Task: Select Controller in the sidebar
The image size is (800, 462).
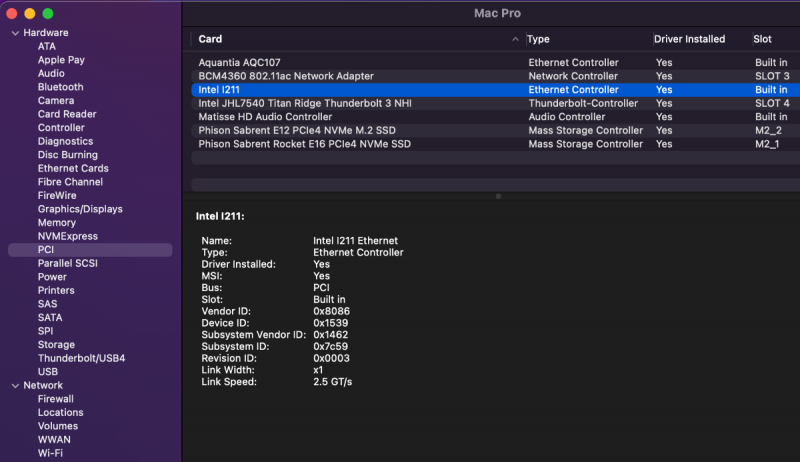Action: pyautogui.click(x=61, y=127)
